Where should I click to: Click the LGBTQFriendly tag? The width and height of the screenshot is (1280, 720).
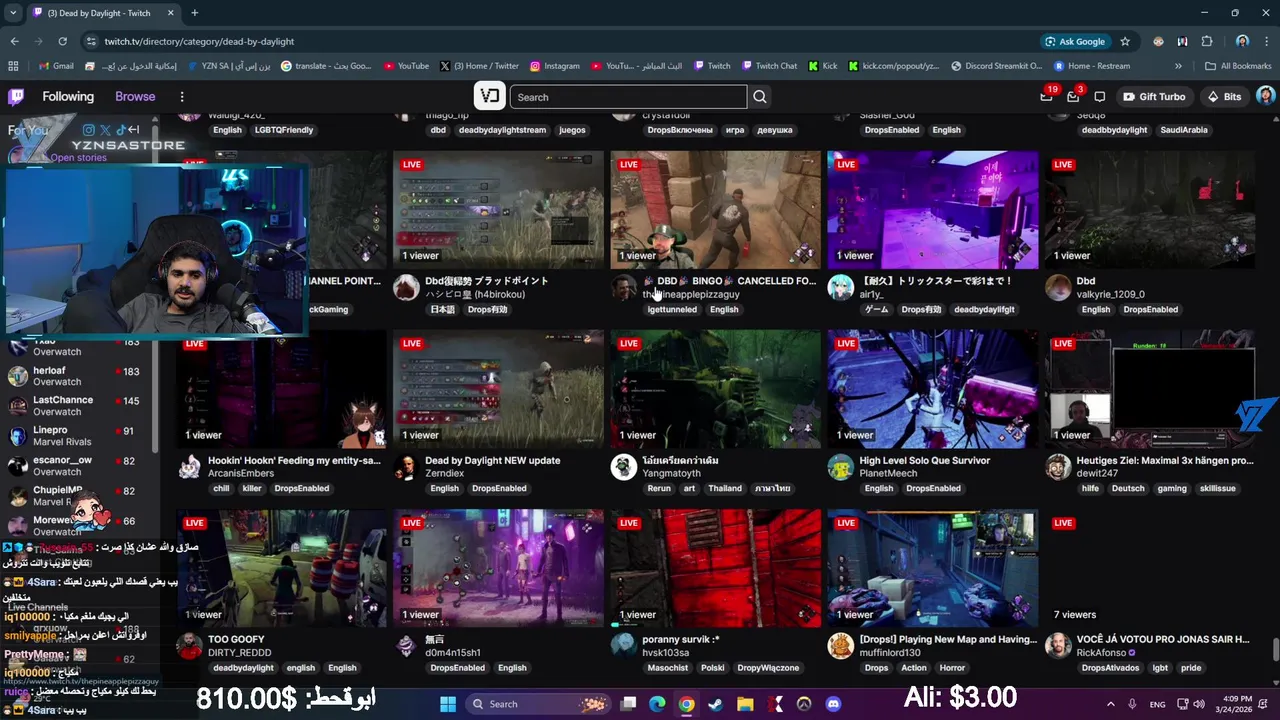tap(284, 130)
